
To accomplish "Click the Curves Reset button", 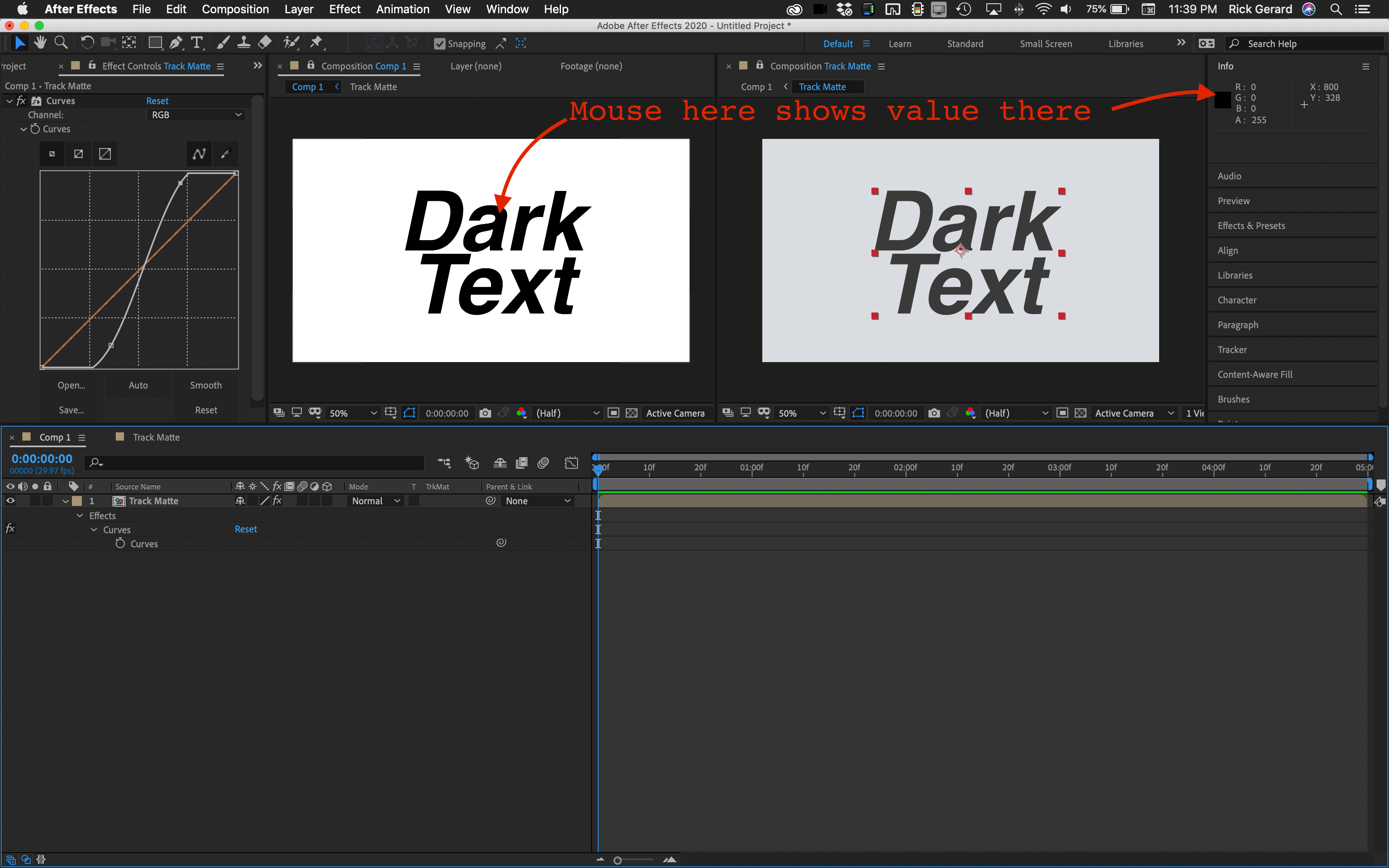I will (157, 100).
